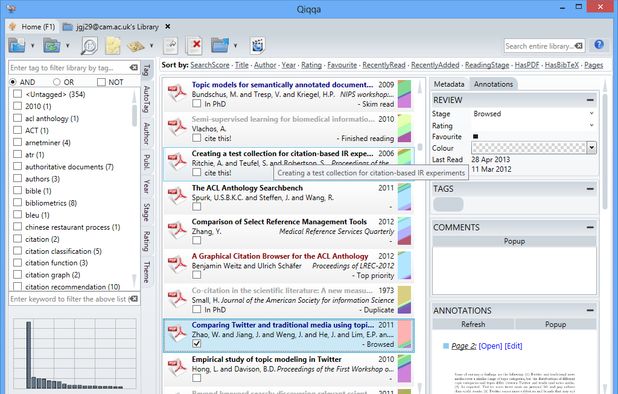Click the annotations Refresh button
The image size is (618, 394).
pos(473,324)
